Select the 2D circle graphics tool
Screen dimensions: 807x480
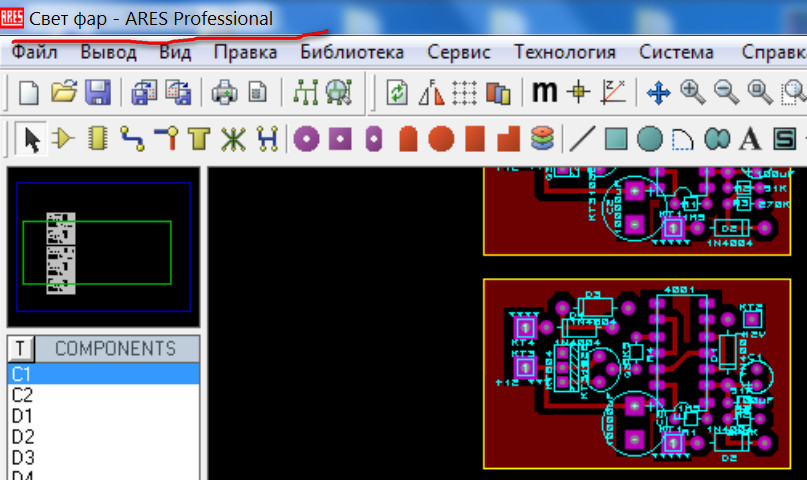650,139
